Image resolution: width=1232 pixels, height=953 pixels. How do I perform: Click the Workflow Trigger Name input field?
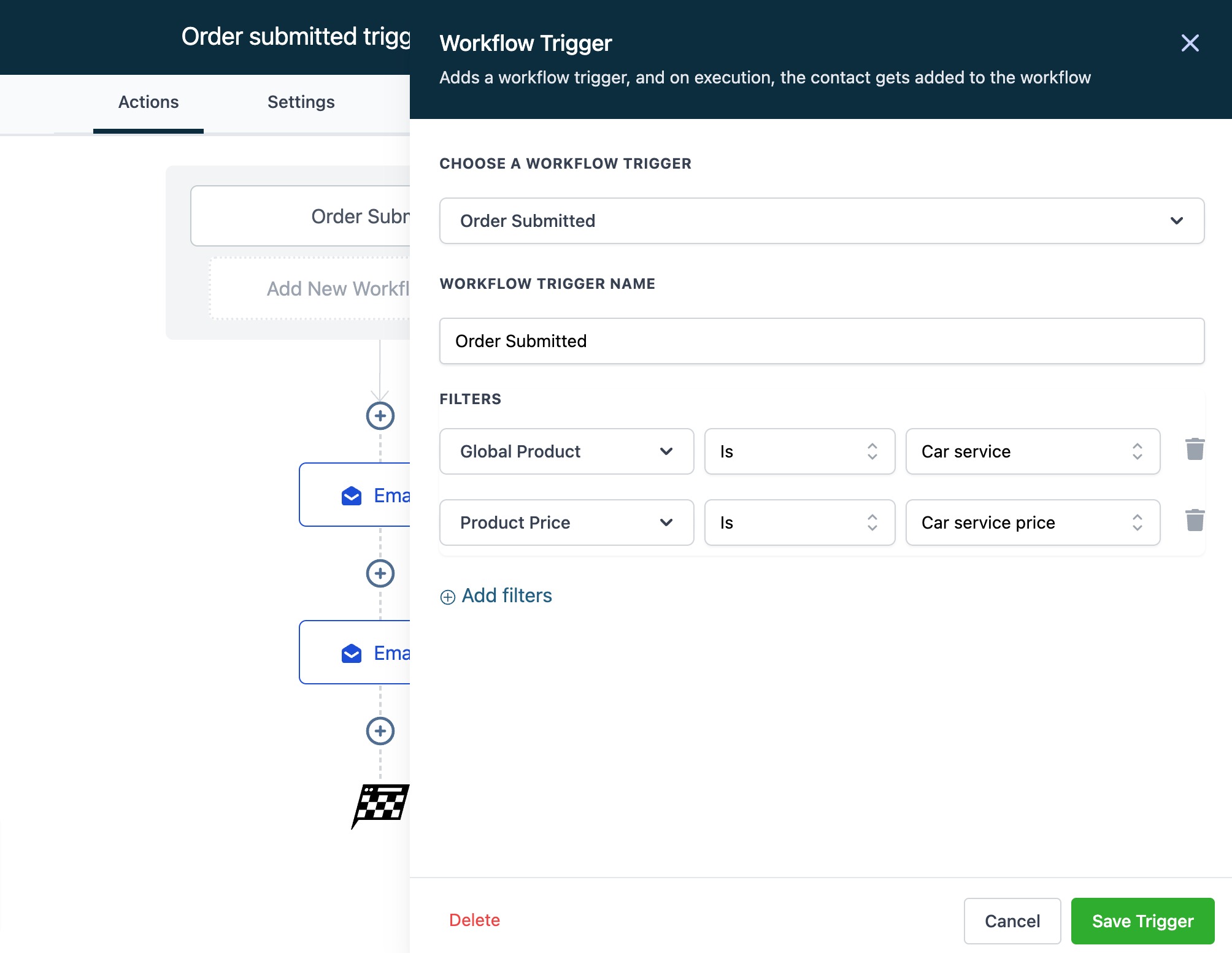(x=821, y=341)
